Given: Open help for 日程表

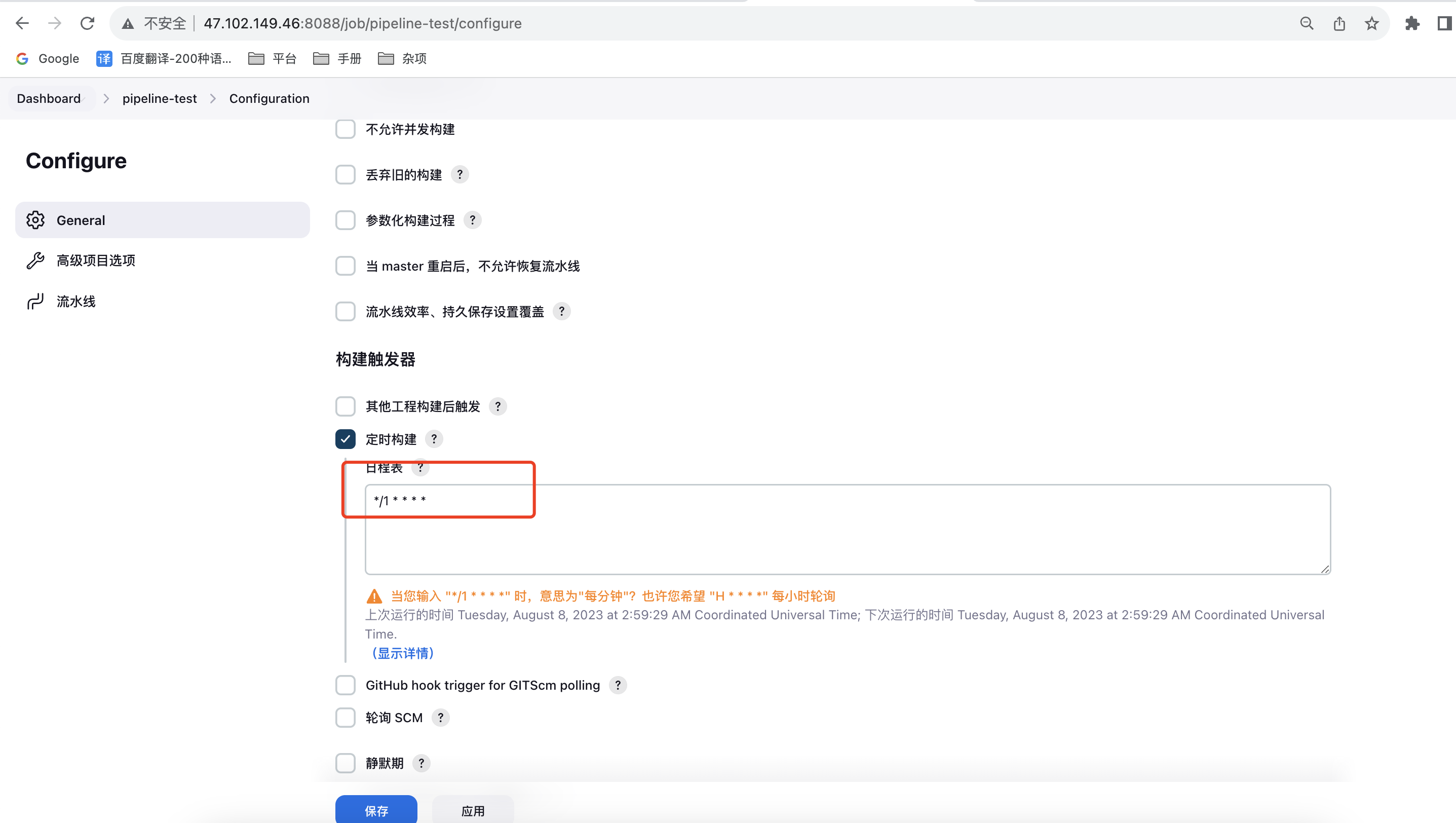Looking at the screenshot, I should 420,468.
